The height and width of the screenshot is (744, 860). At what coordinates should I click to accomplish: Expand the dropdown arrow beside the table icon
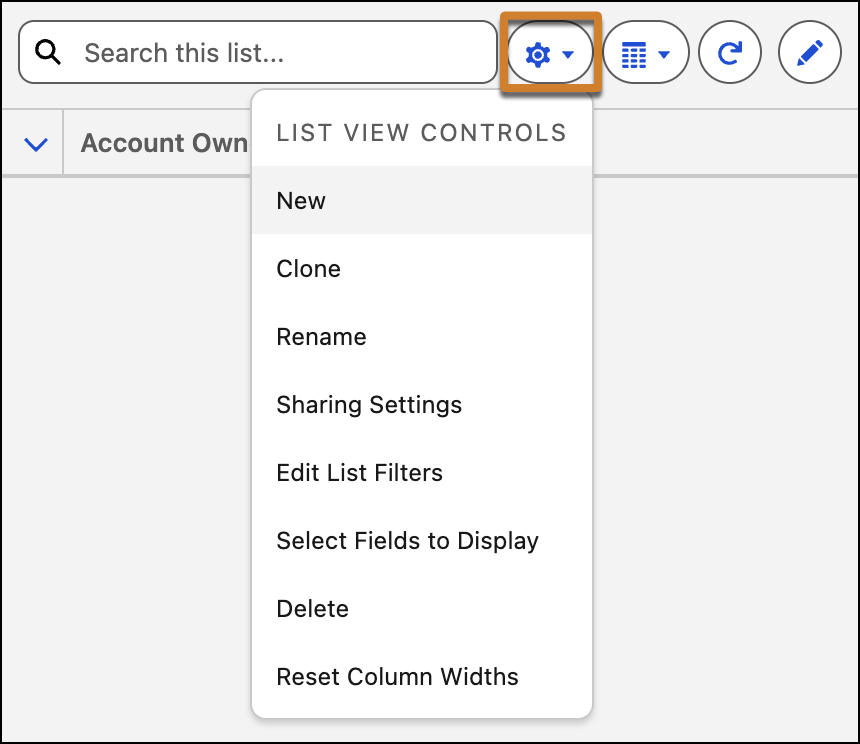click(664, 55)
